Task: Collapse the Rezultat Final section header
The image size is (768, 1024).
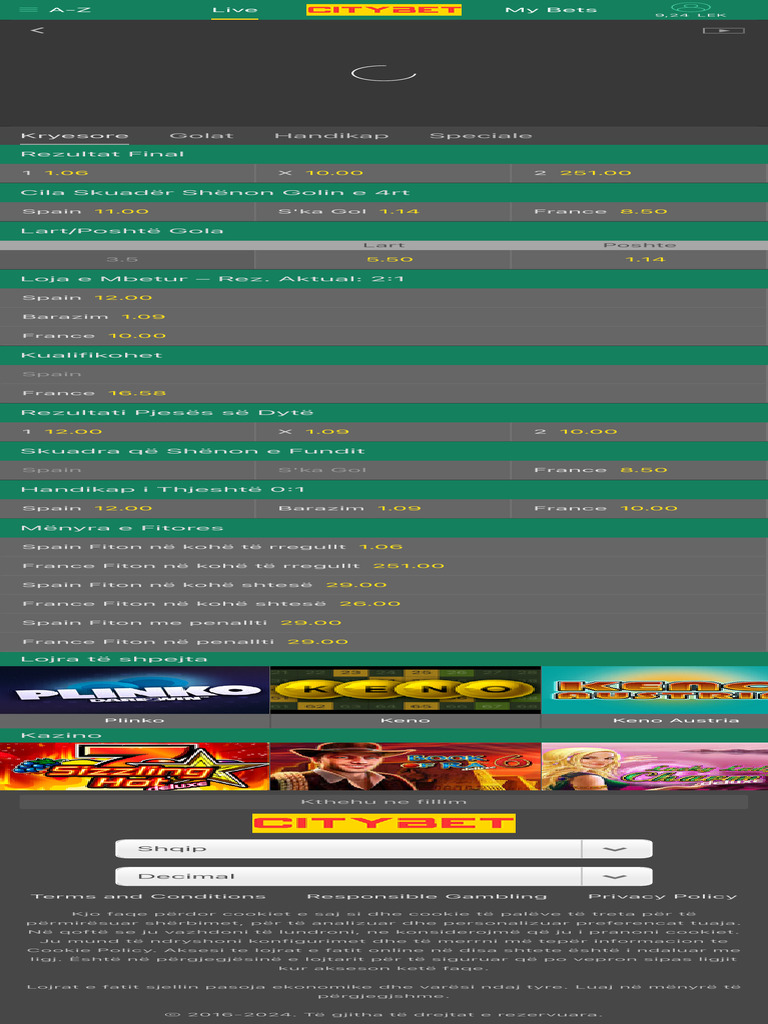Action: point(384,154)
